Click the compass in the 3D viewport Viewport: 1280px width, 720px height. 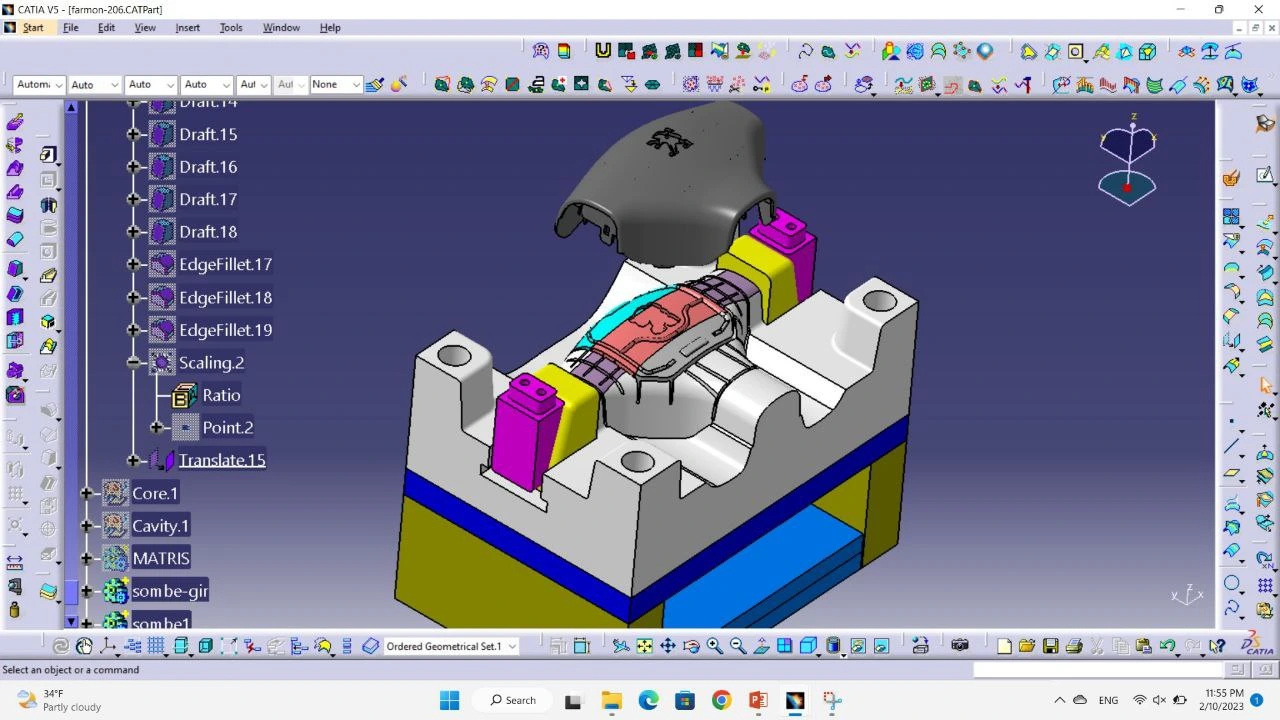click(1127, 160)
